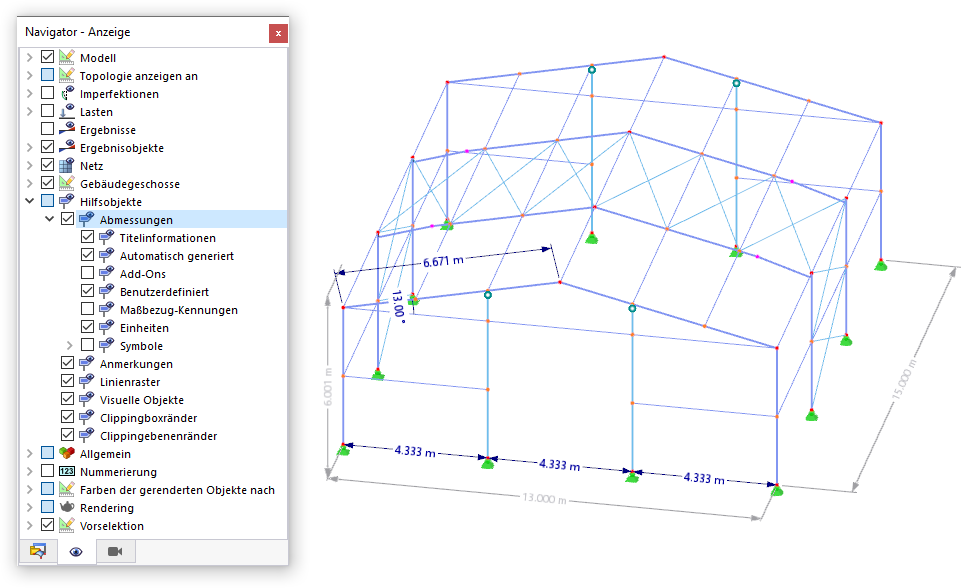Expand the Vorselektion tree node
Image resolution: width=961 pixels, height=588 pixels.
[x=29, y=525]
